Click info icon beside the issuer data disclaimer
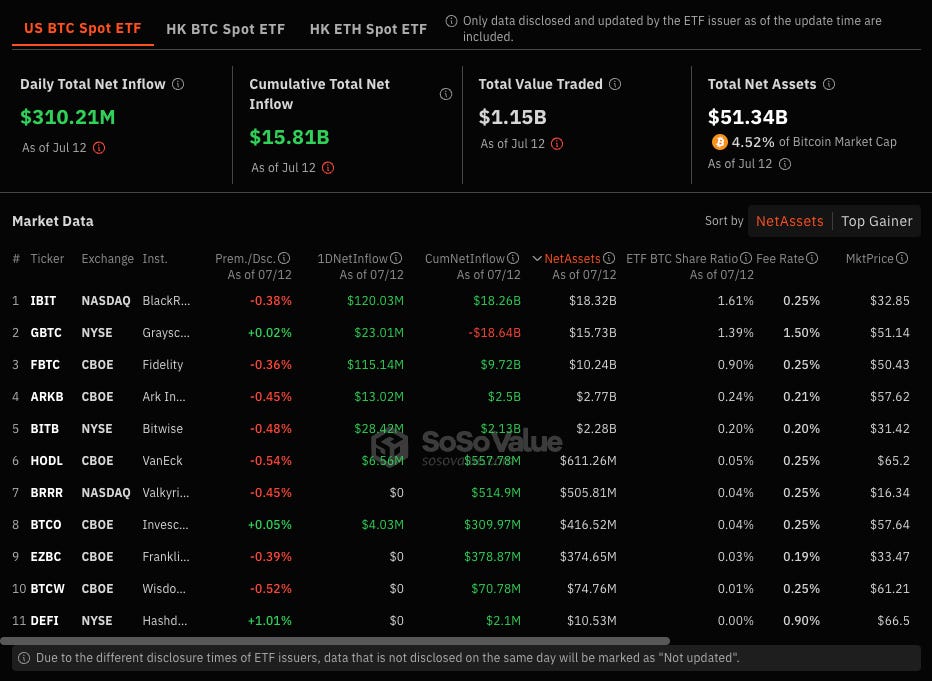The width and height of the screenshot is (932, 681). pyautogui.click(x=452, y=21)
